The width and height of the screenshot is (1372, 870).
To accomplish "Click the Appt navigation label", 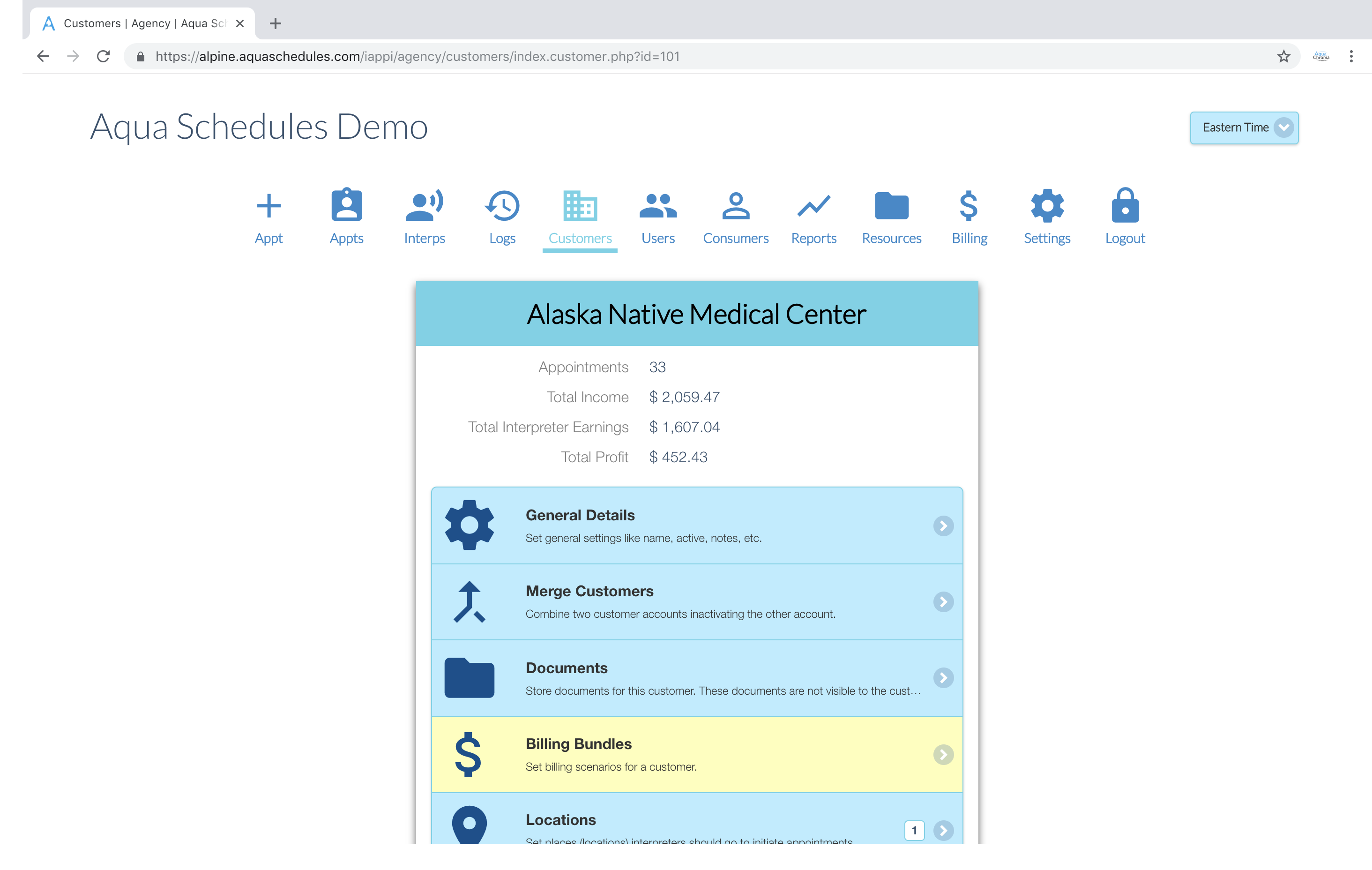I will click(268, 238).
